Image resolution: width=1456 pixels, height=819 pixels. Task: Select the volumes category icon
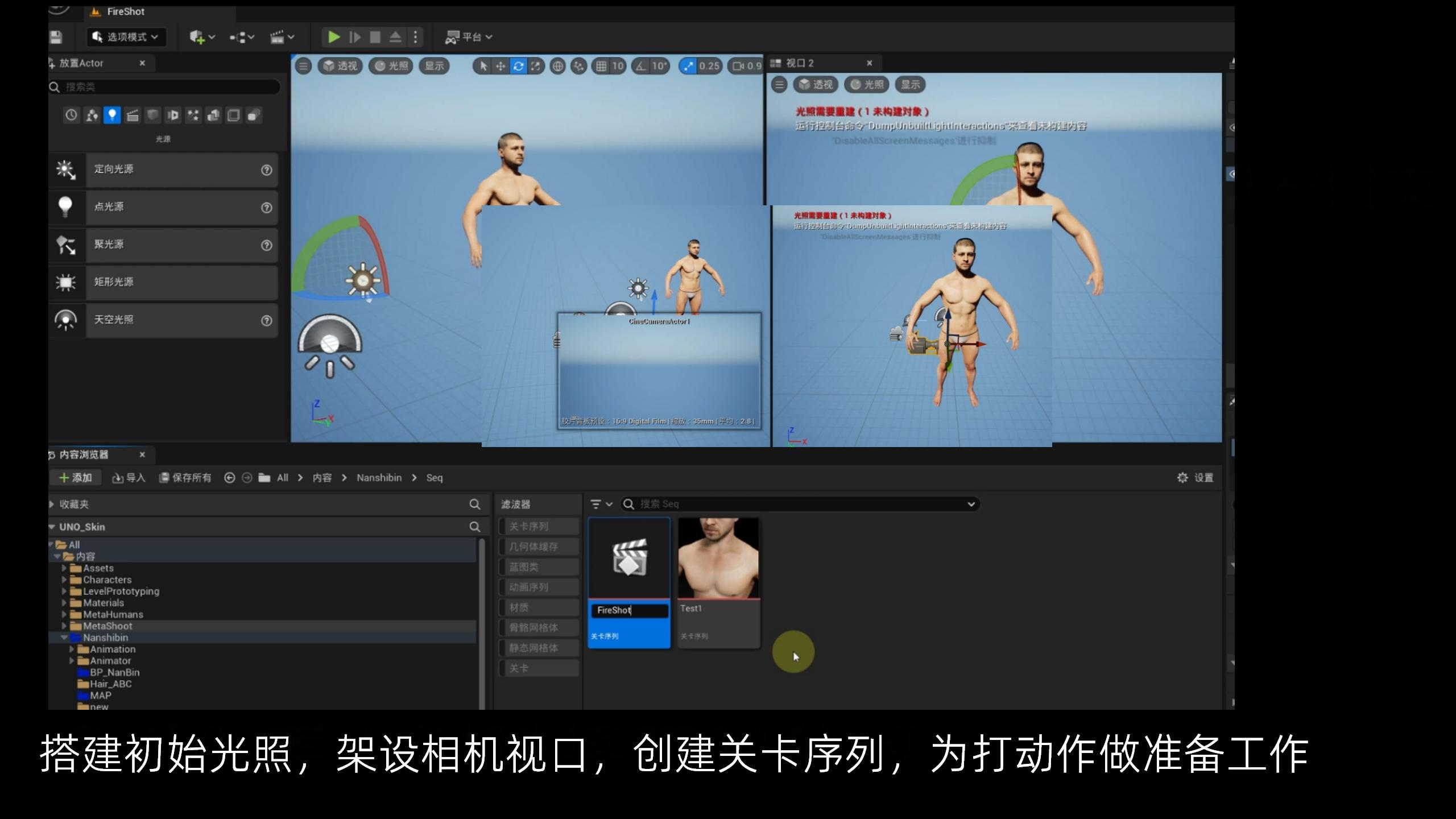coord(234,115)
